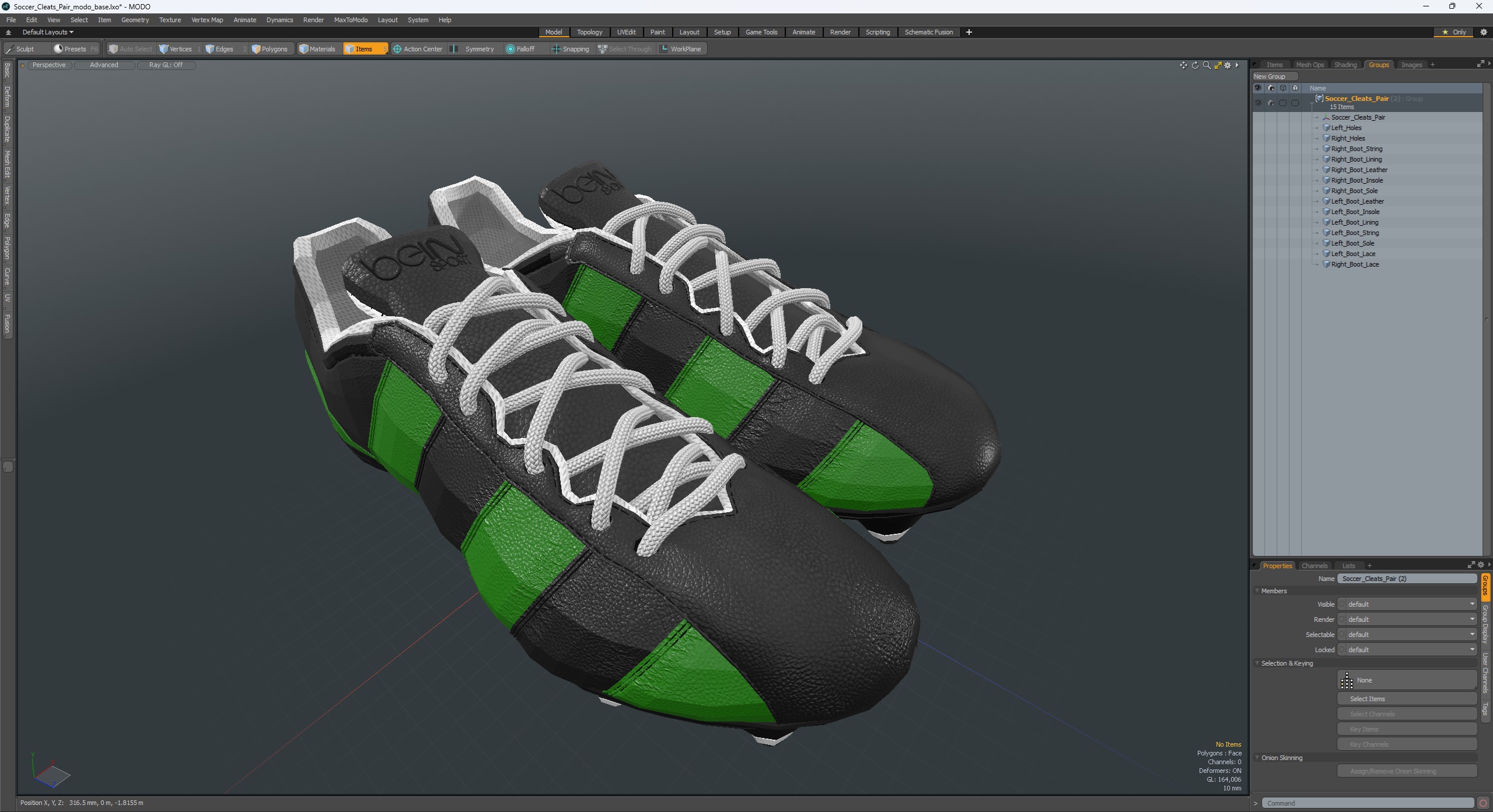Switch to the Channels tab
This screenshot has height=812, width=1493.
coord(1314,566)
